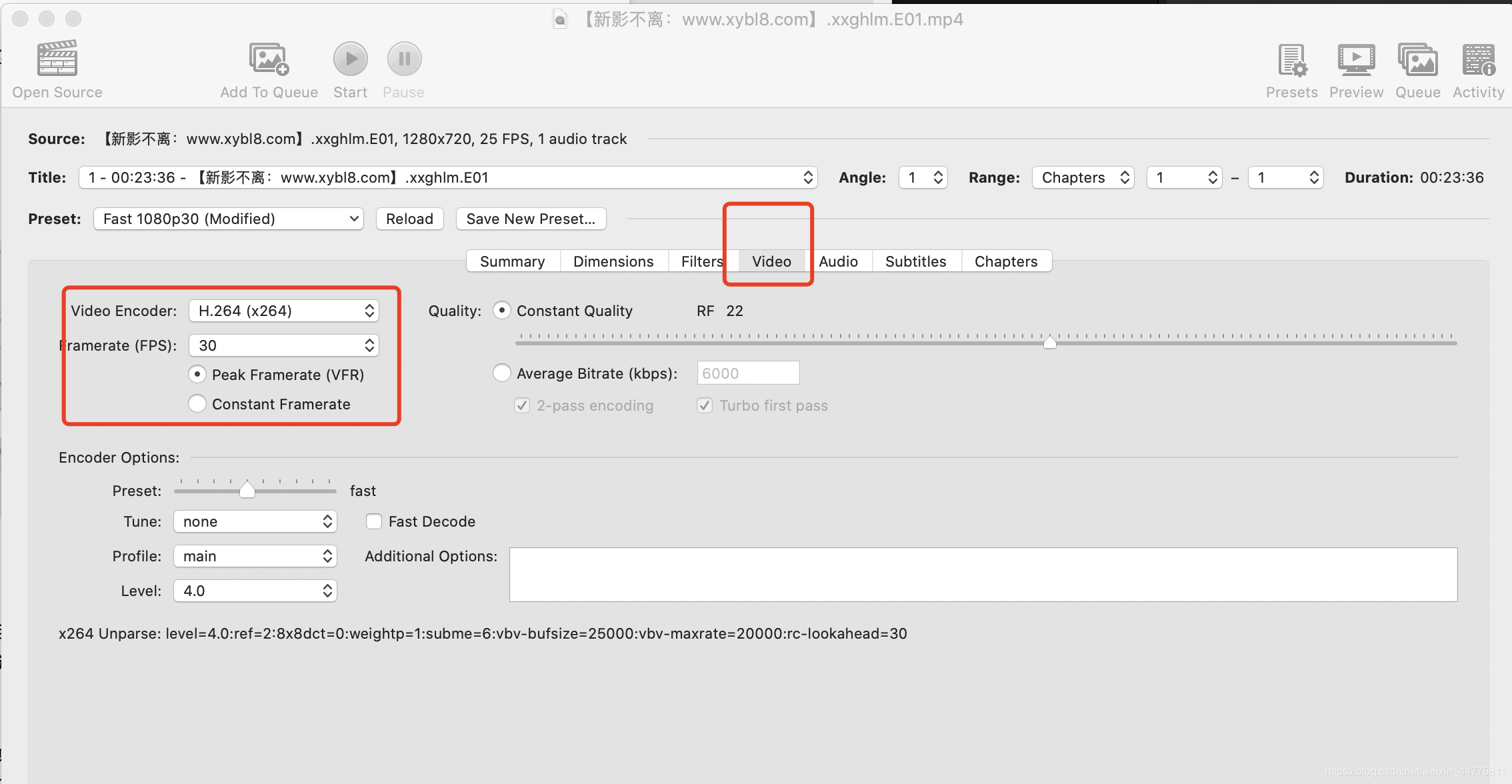
Task: Click the Add To Queue icon
Action: click(266, 59)
